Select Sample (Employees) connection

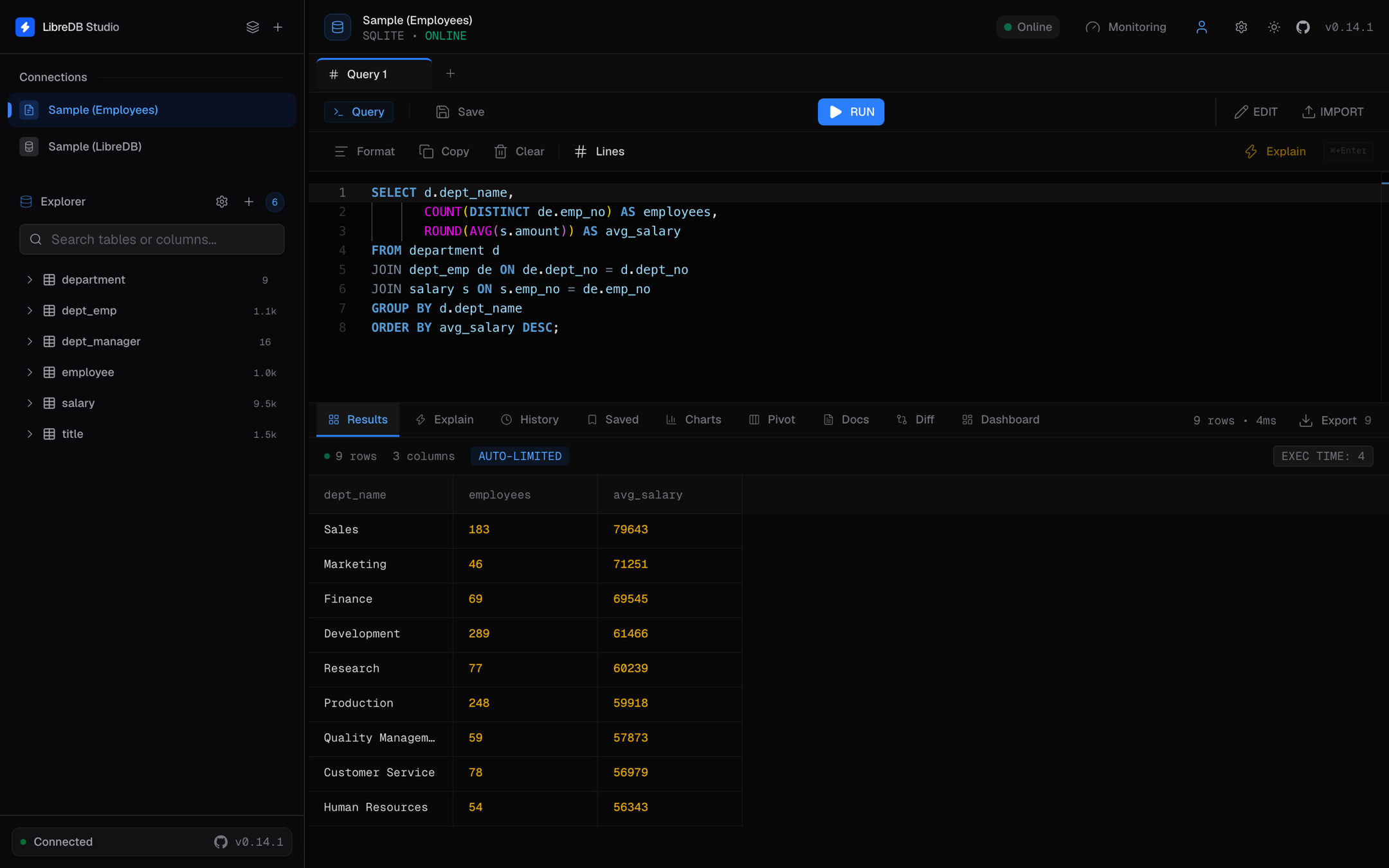pyautogui.click(x=152, y=110)
